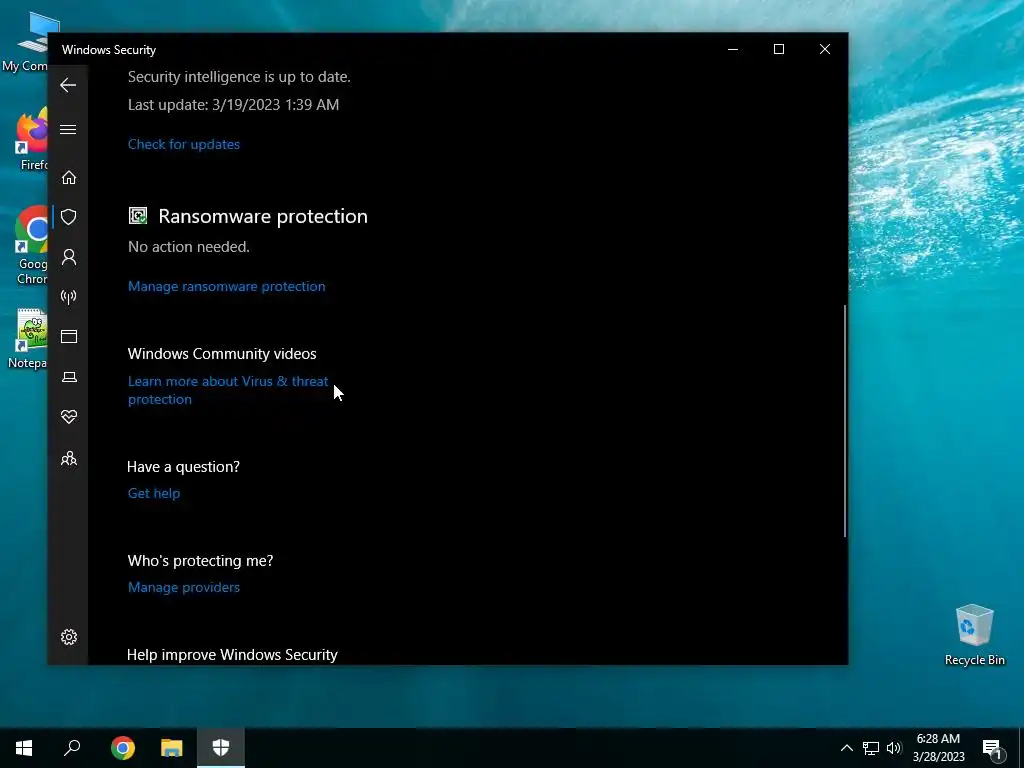Launch Chrome from the taskbar
Screen dimensions: 1024x768
123,748
